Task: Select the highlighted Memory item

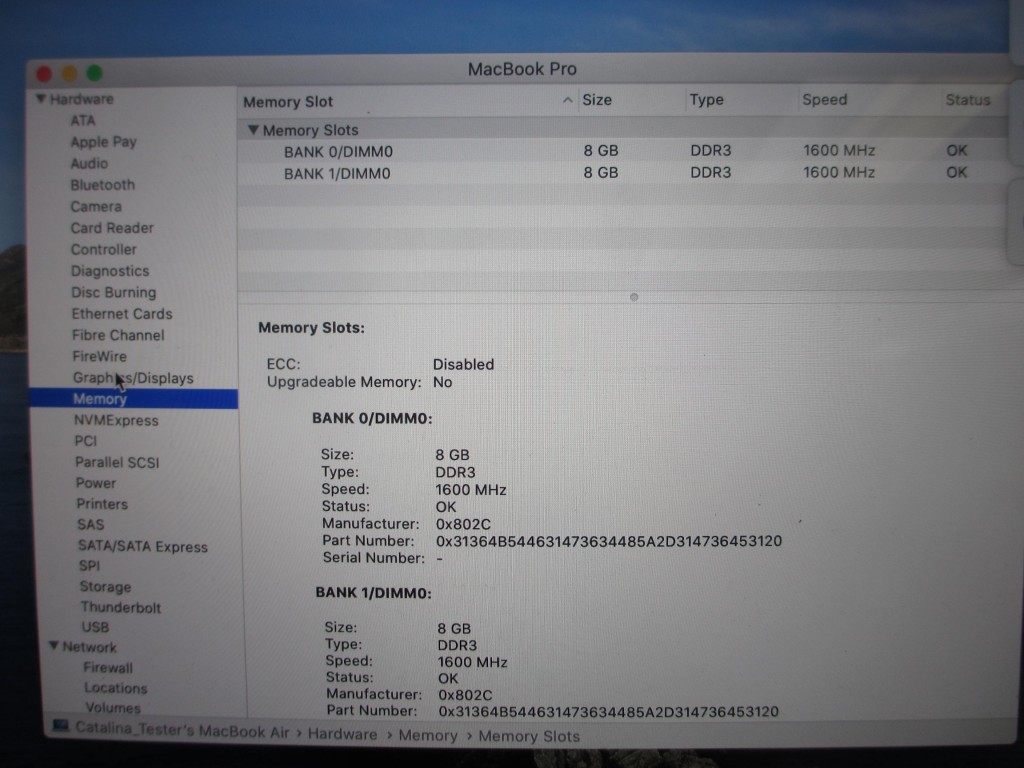Action: tap(133, 399)
